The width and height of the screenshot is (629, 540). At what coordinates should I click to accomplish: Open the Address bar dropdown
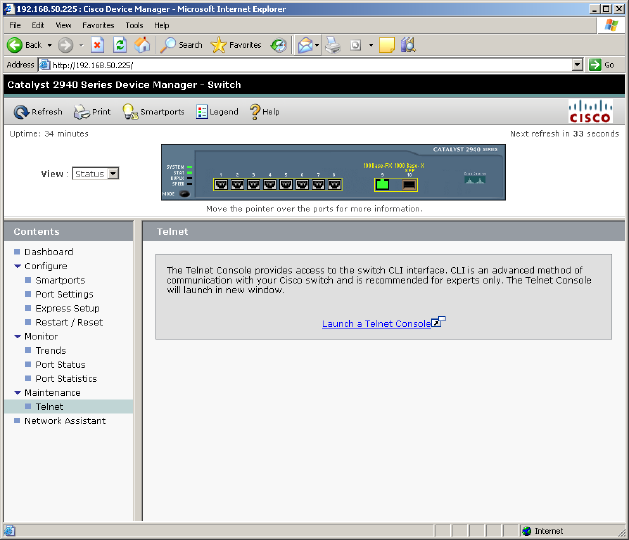coord(577,65)
